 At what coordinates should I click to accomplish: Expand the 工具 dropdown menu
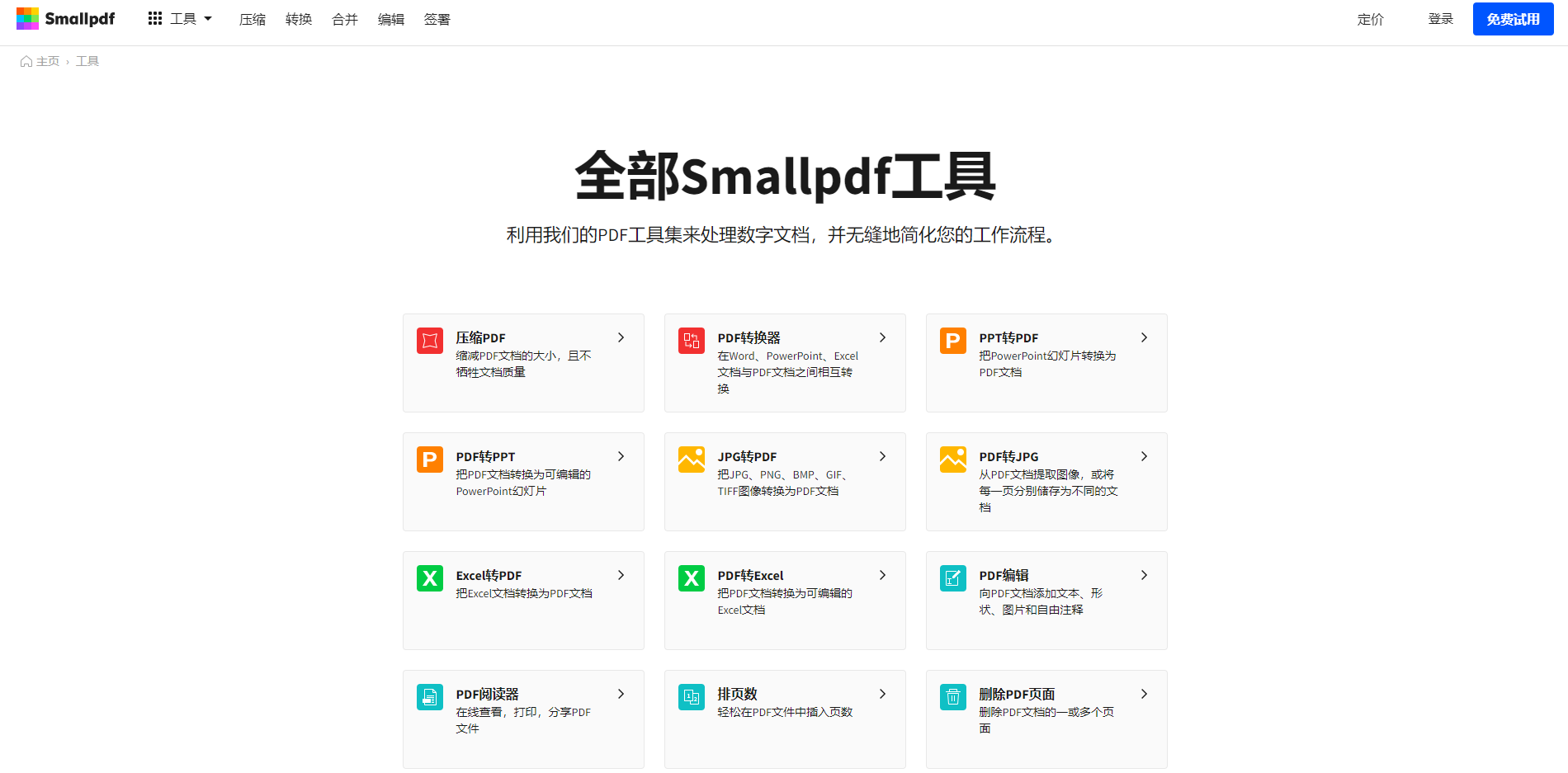[187, 18]
